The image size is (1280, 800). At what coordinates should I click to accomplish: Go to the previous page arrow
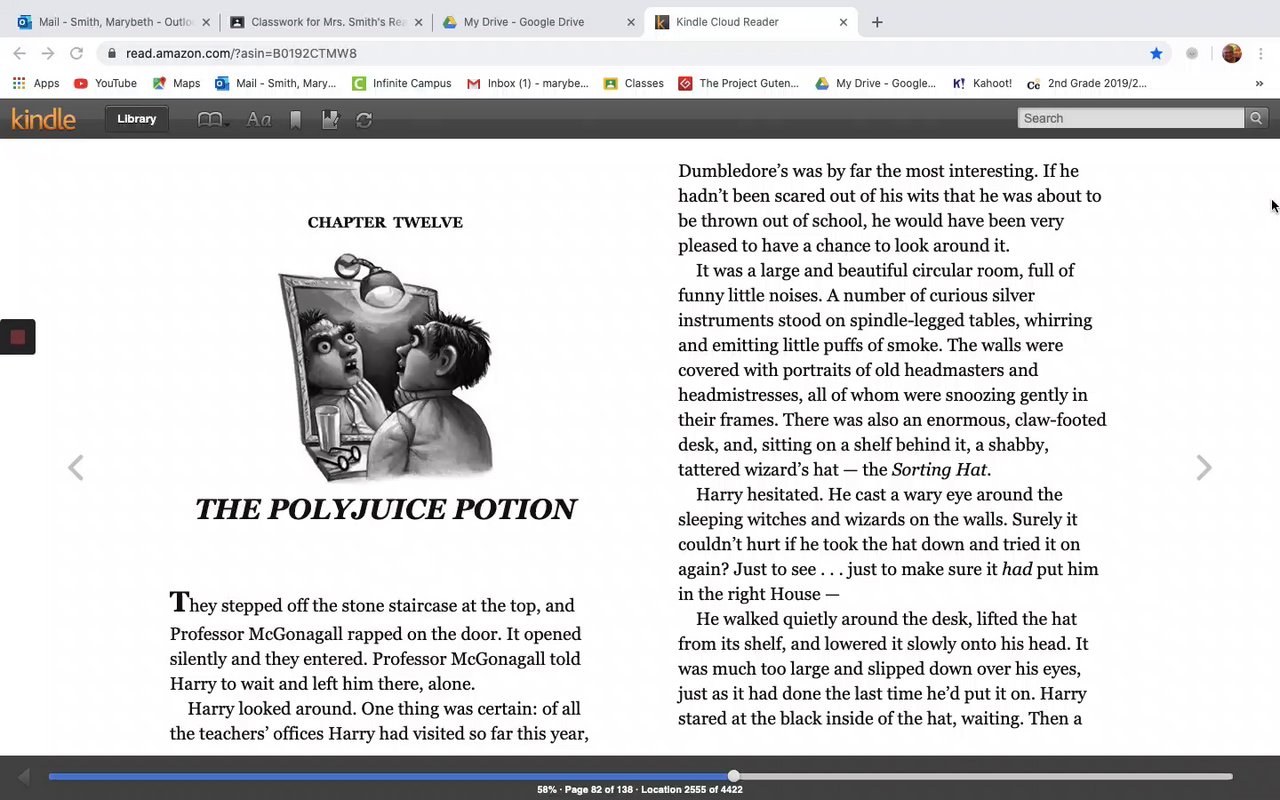coord(75,467)
